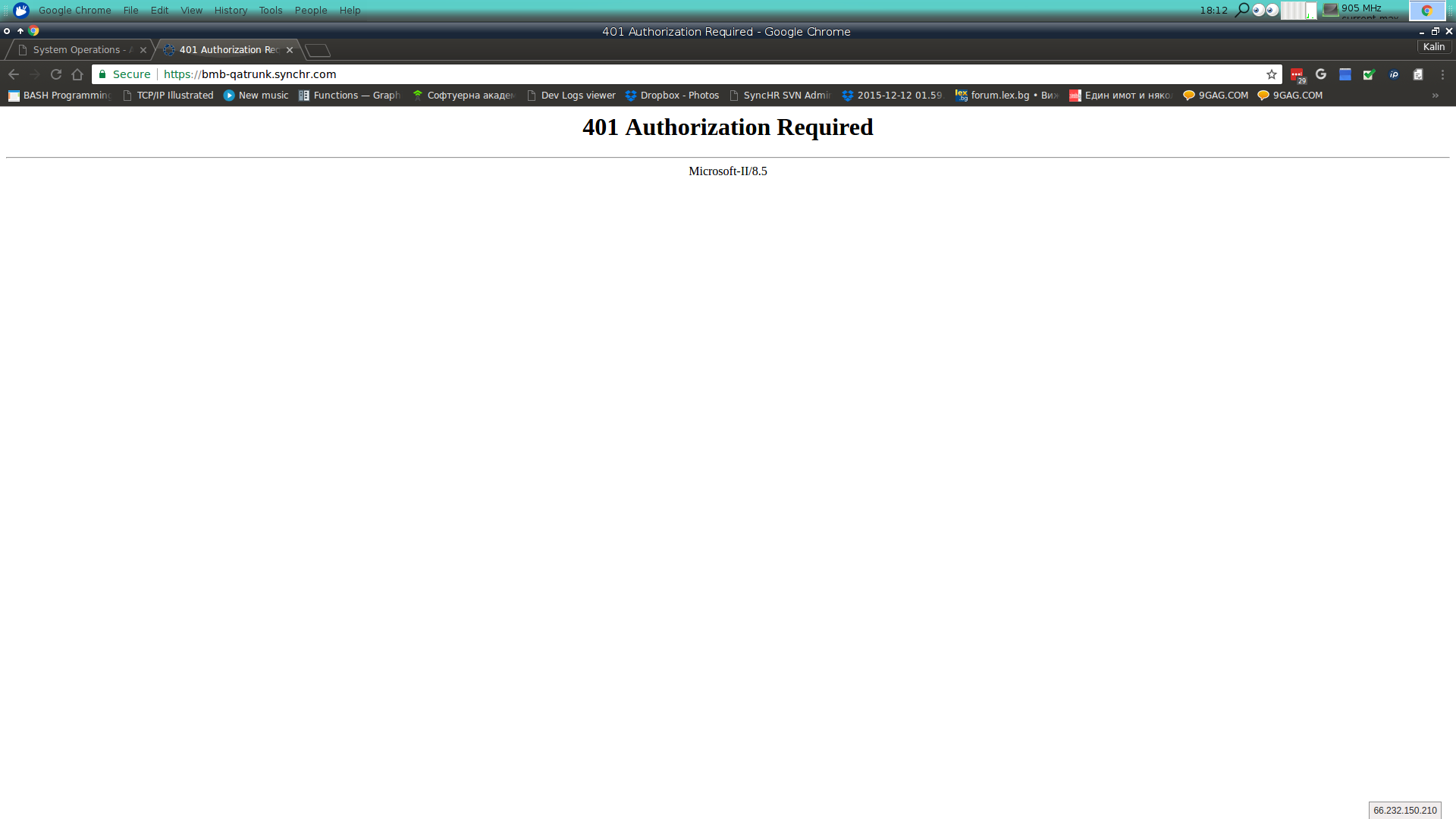Open the View menu
1456x819 pixels.
191,10
